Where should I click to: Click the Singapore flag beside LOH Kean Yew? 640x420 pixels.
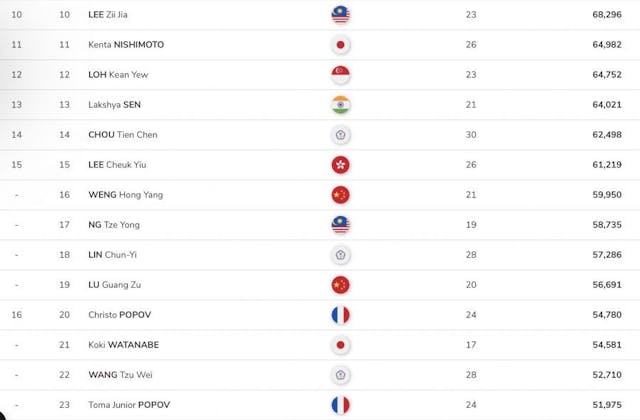pyautogui.click(x=340, y=75)
